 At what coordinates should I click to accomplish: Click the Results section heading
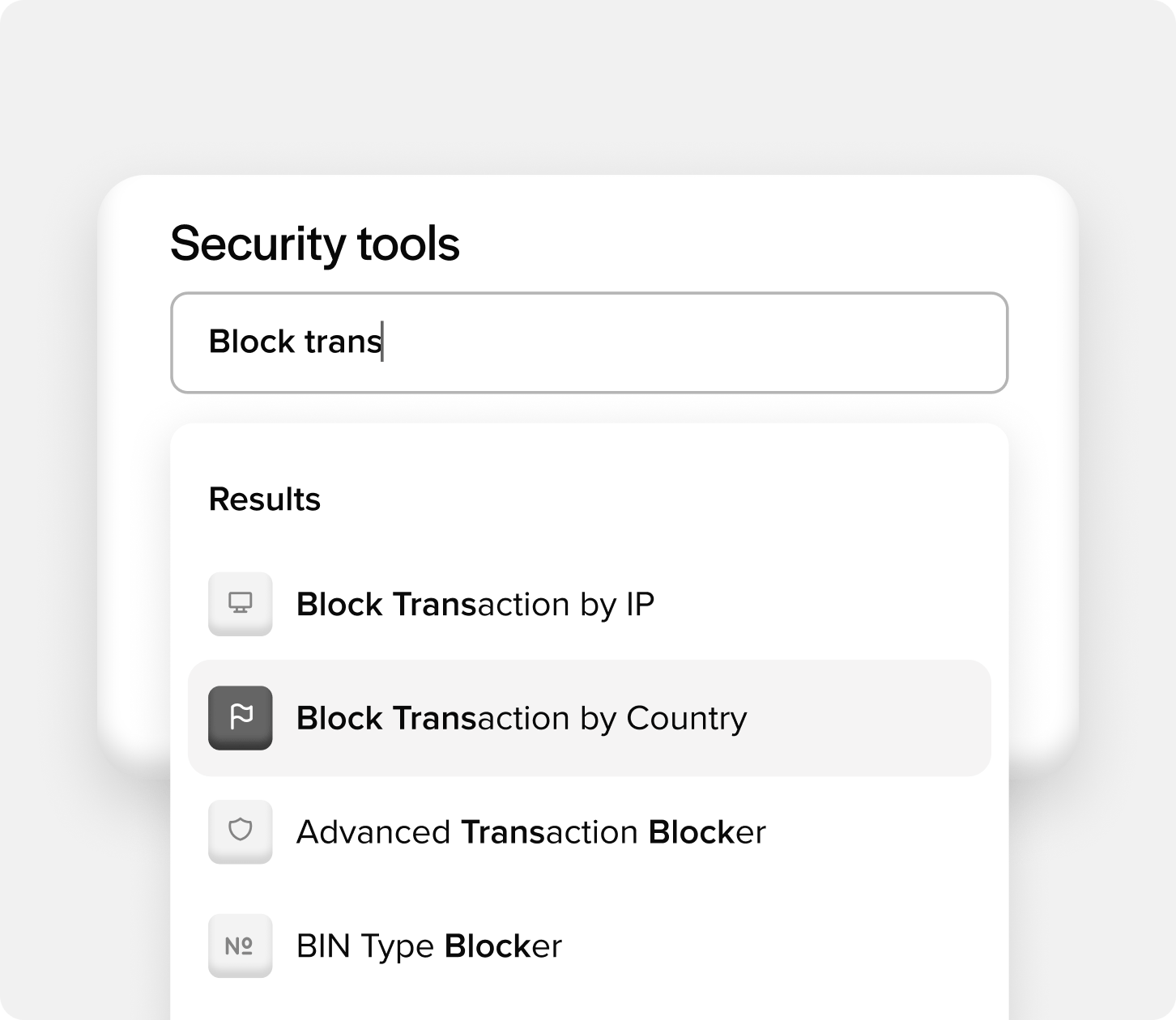[265, 499]
